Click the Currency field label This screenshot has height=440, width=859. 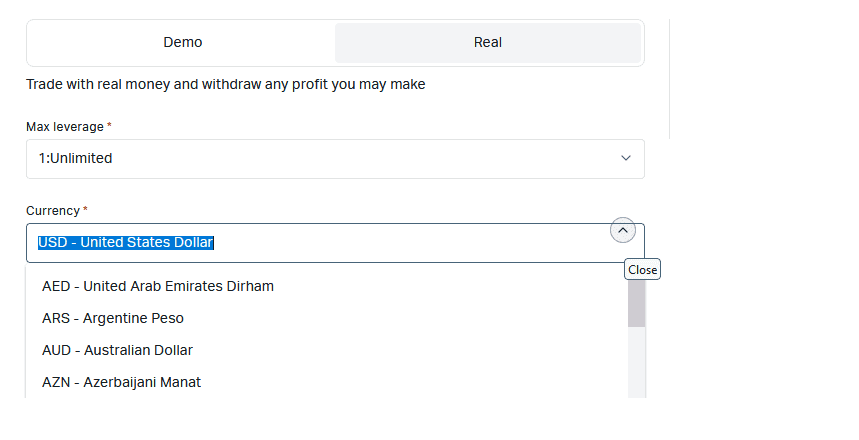point(53,211)
